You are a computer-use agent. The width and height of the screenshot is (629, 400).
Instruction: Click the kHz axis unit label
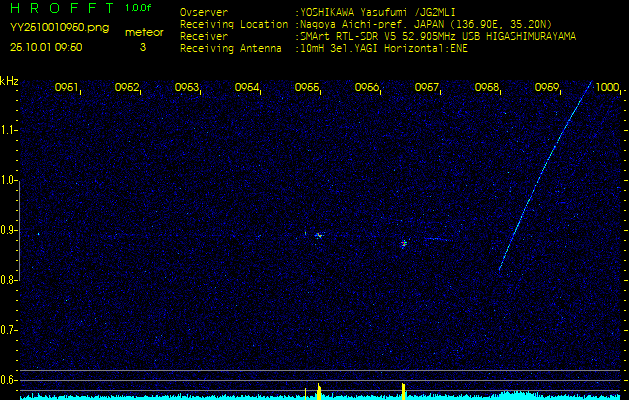click(9, 81)
